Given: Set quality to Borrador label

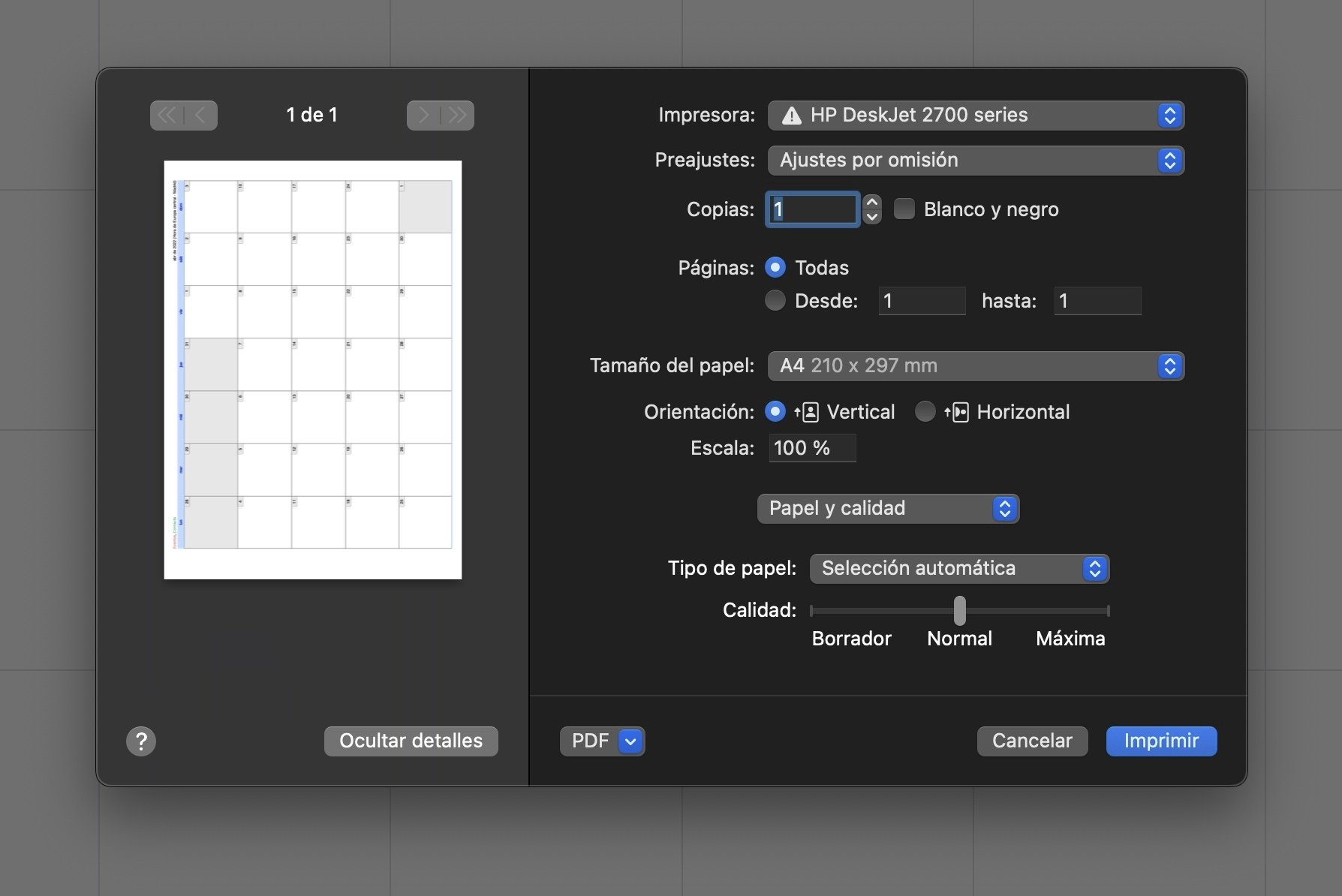Looking at the screenshot, I should 851,639.
